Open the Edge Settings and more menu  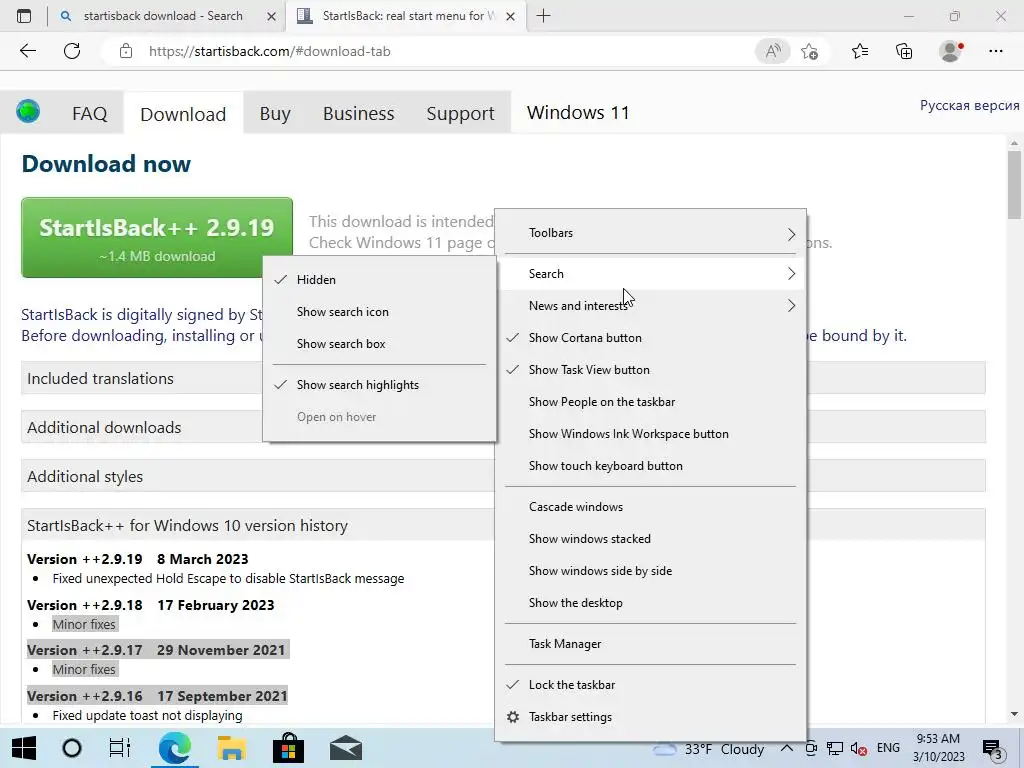point(995,51)
